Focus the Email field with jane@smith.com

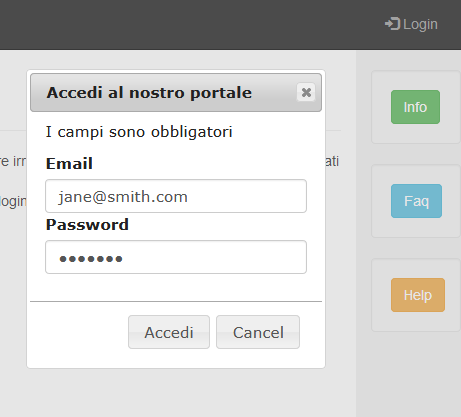(176, 196)
